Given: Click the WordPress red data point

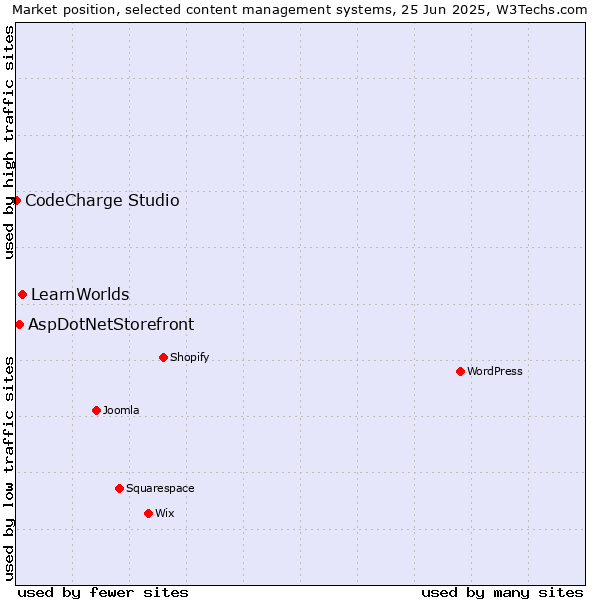Looking at the screenshot, I should [460, 371].
